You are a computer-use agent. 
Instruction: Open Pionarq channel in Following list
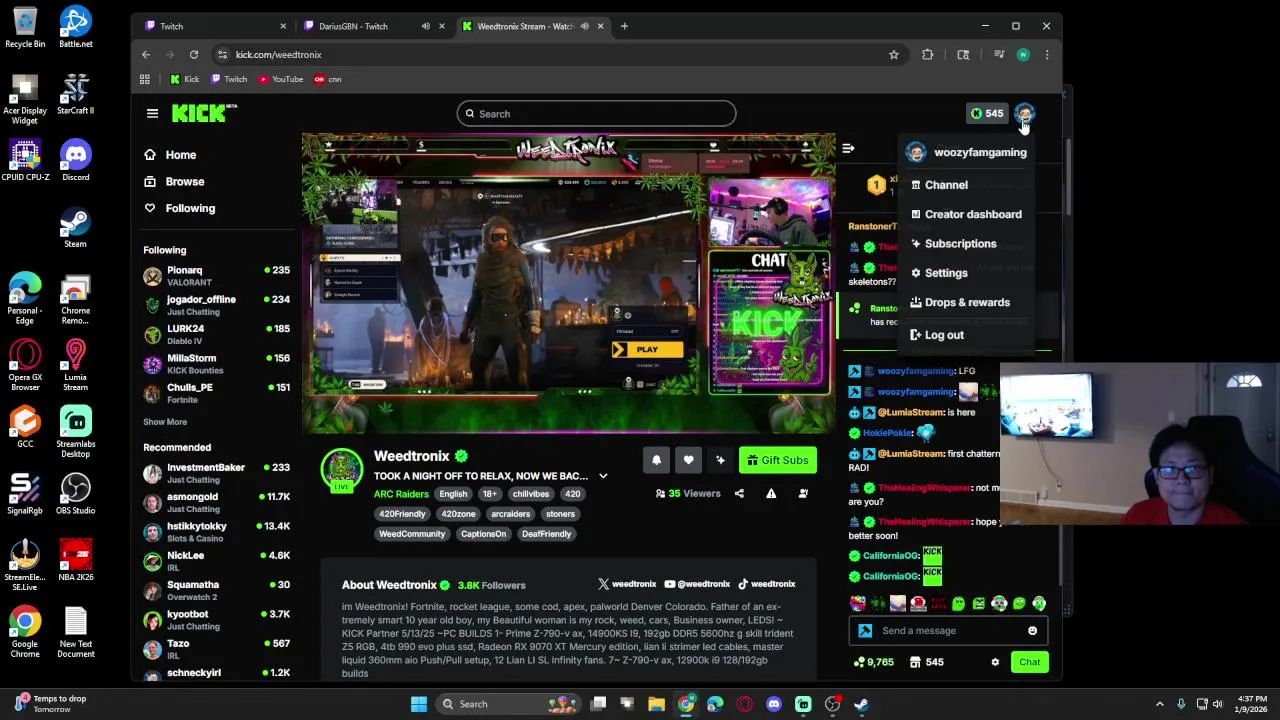[216, 276]
